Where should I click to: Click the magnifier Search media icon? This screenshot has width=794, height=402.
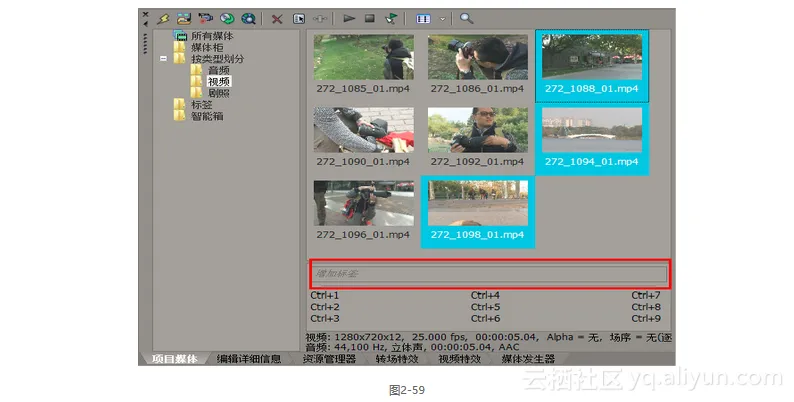point(466,19)
